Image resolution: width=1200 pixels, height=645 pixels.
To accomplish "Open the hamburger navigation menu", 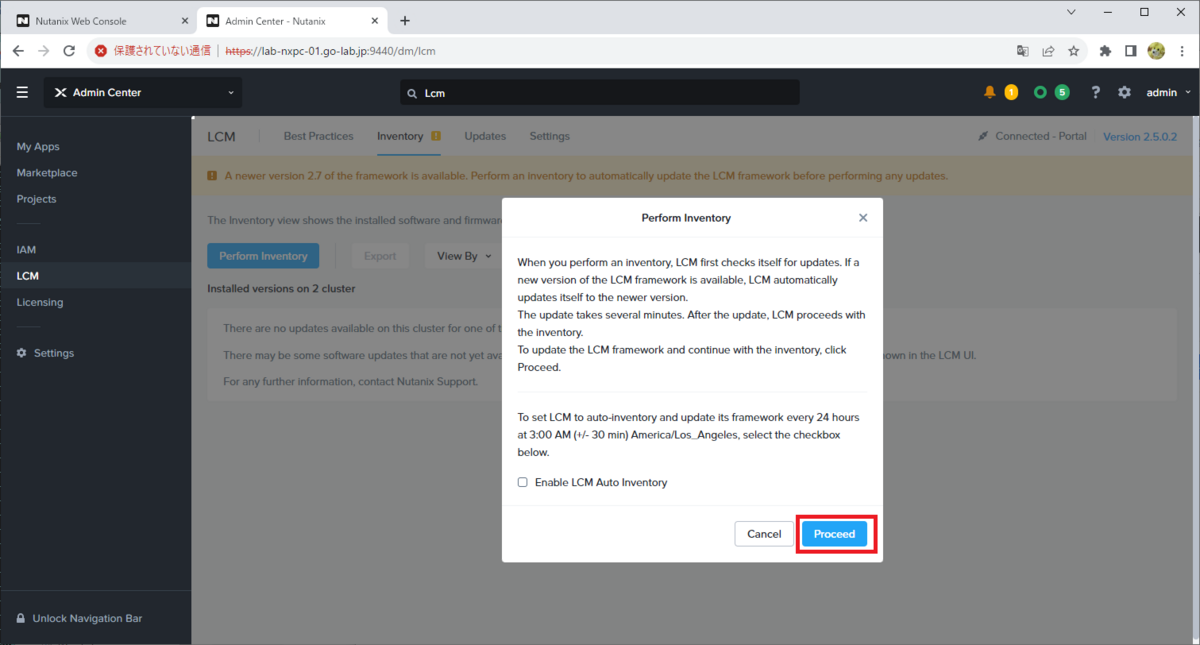I will [22, 92].
